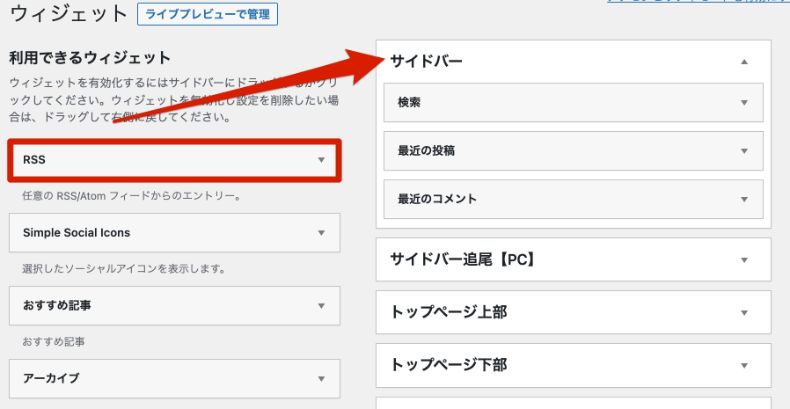Expand the トップページ上部 area arrow
This screenshot has height=409, width=790.
pos(744,313)
